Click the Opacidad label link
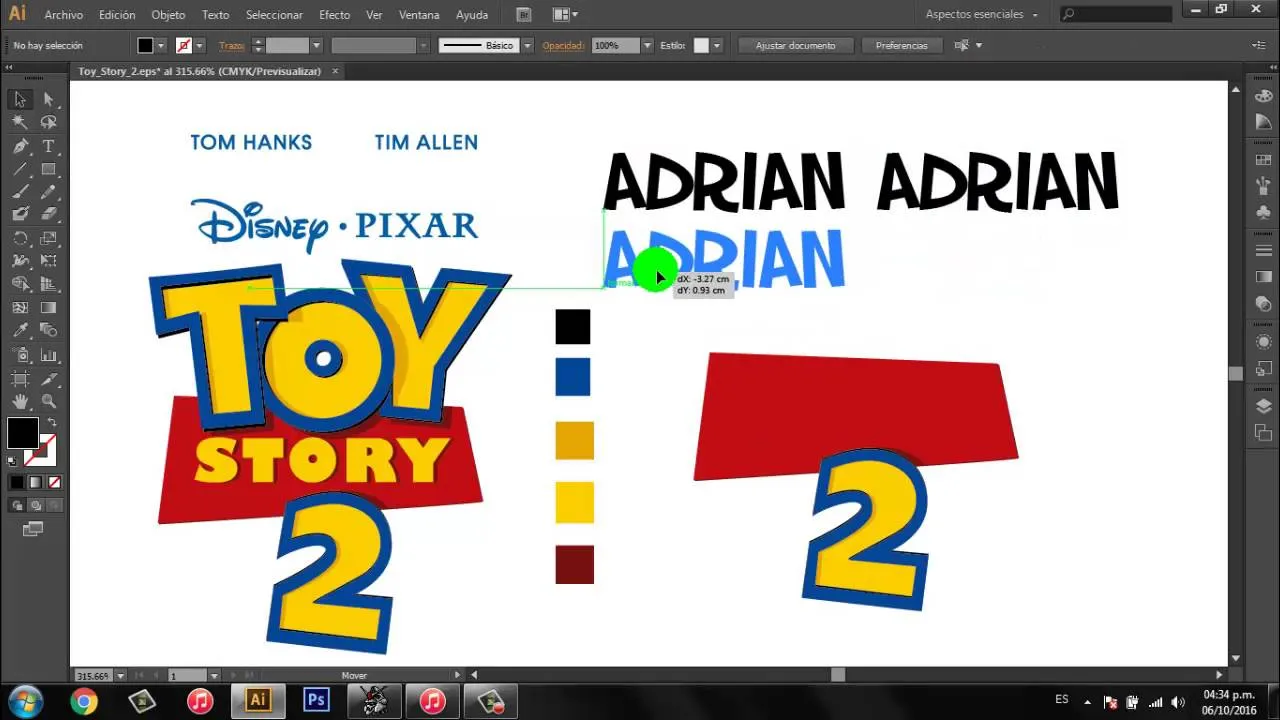The image size is (1280, 720). tap(564, 46)
